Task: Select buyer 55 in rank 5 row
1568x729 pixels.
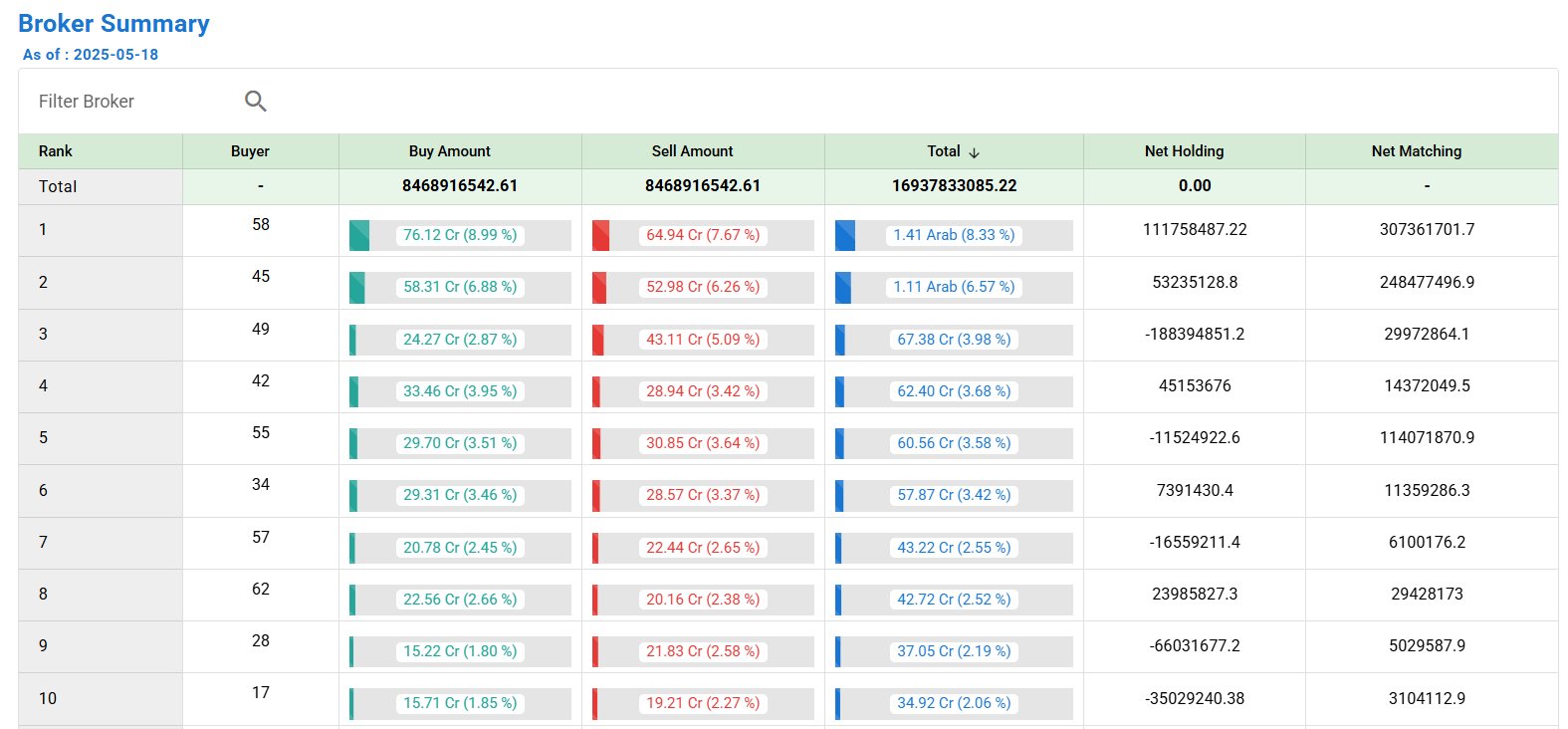Action: point(261,433)
